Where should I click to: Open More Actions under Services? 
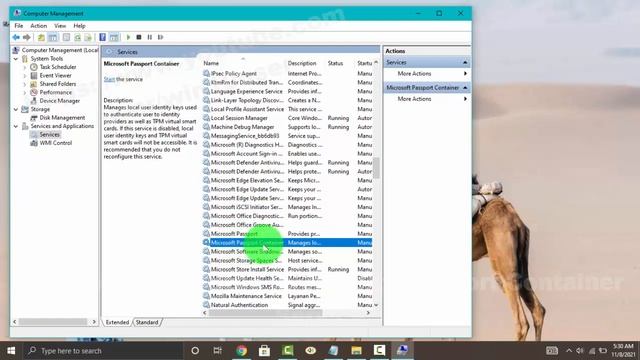(427, 73)
